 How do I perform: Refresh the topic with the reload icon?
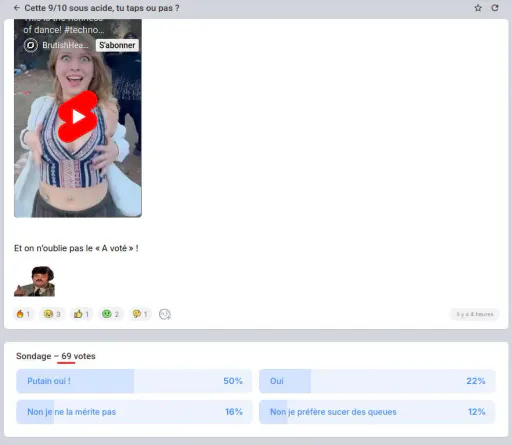pos(495,8)
